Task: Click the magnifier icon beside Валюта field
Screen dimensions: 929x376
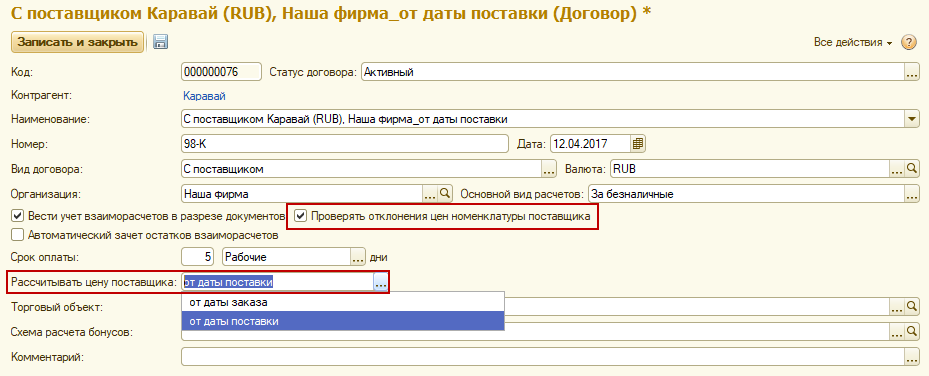Action: [912, 169]
